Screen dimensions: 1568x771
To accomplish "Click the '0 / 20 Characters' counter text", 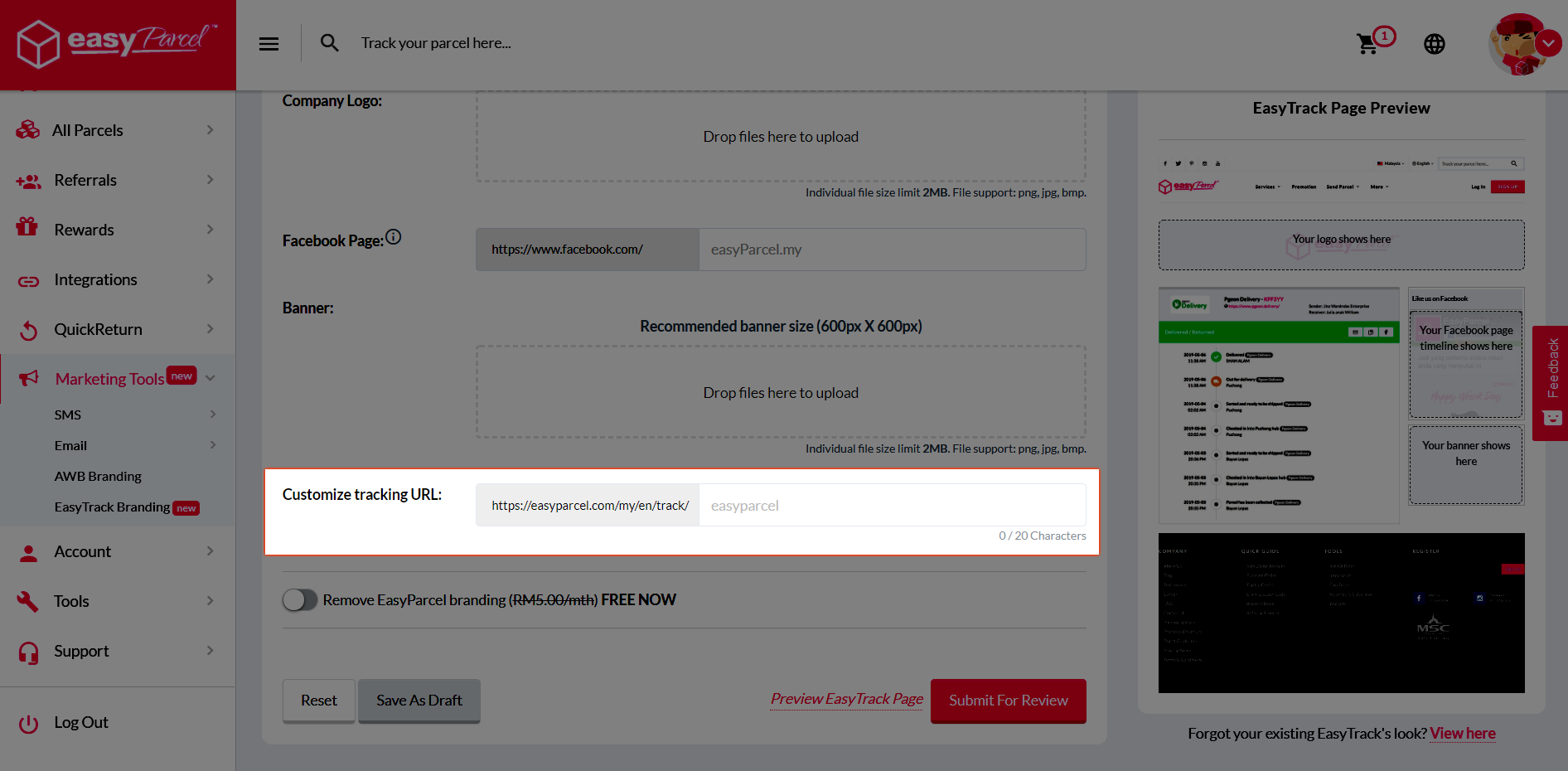I will (1043, 536).
